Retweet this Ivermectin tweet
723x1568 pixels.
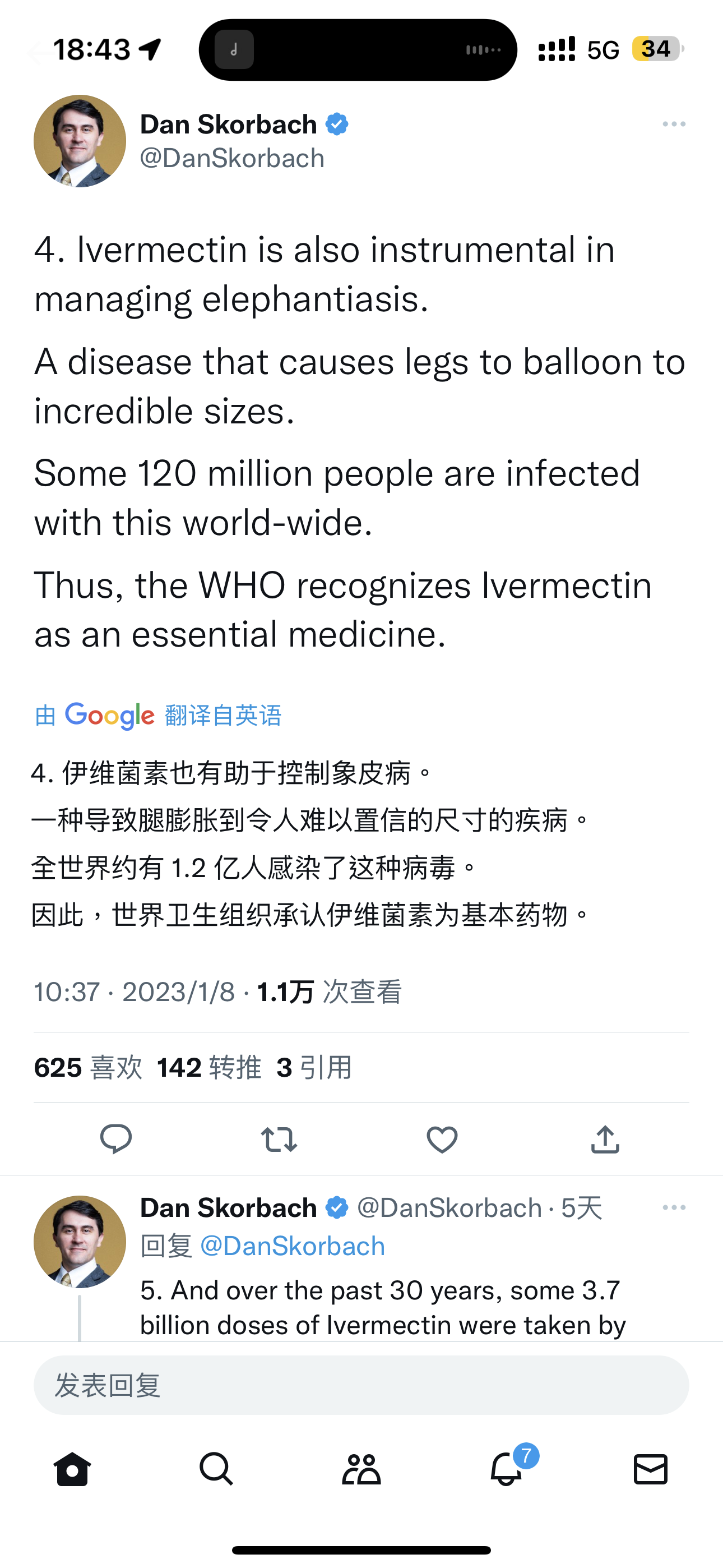tap(279, 1139)
